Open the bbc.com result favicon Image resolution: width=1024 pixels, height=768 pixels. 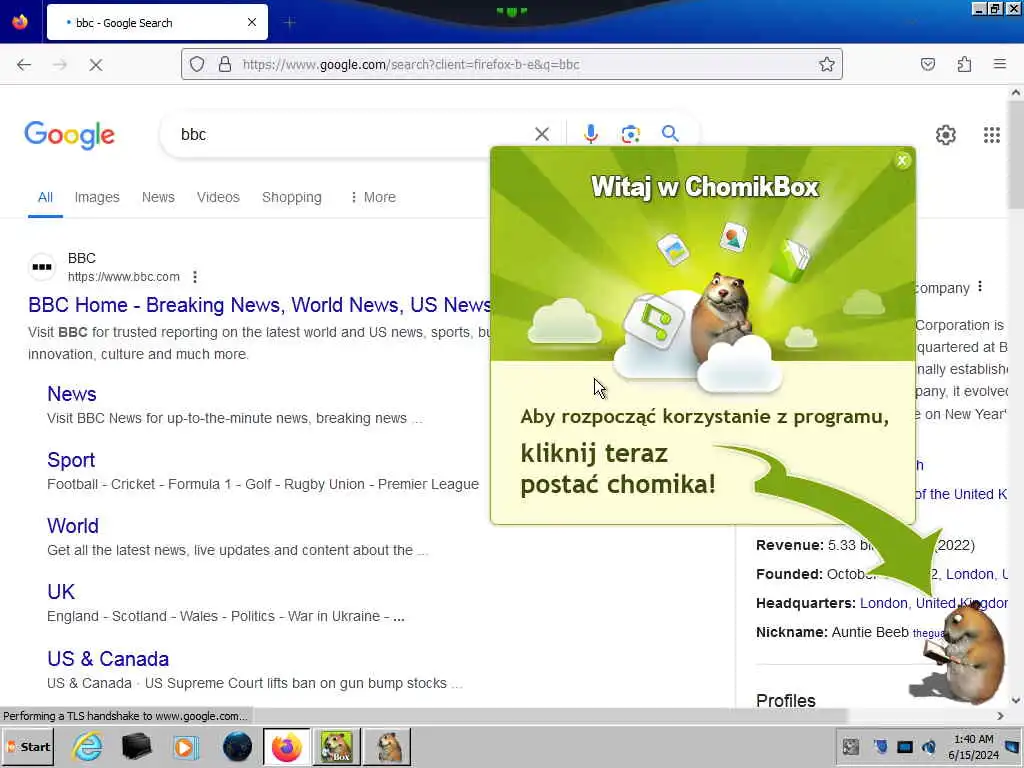pyautogui.click(x=42, y=266)
